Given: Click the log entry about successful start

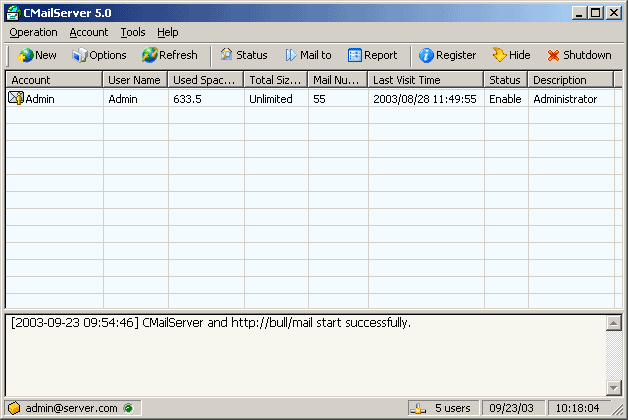Looking at the screenshot, I should [211, 322].
